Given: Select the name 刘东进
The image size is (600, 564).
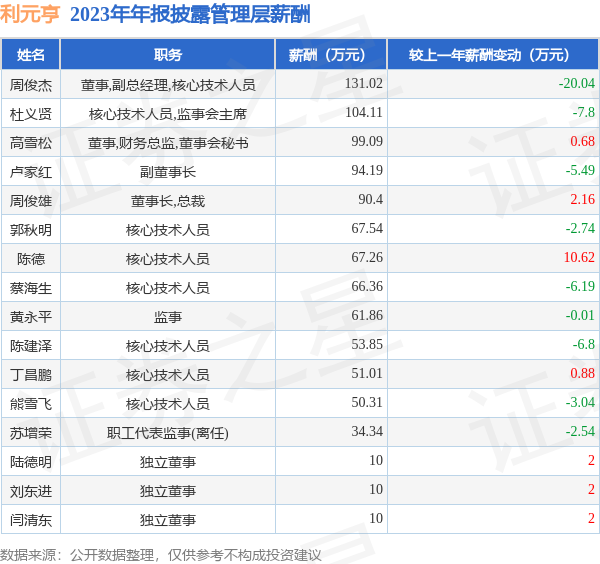Looking at the screenshot, I should click(31, 491).
